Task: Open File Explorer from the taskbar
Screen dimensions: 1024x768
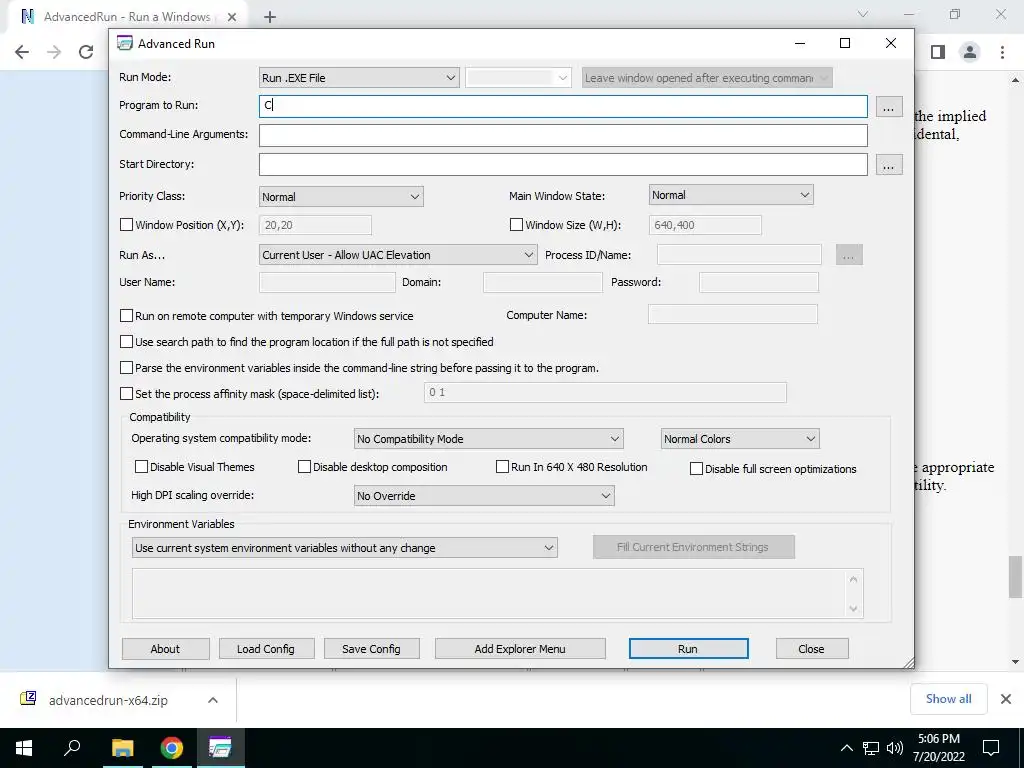Action: 122,748
